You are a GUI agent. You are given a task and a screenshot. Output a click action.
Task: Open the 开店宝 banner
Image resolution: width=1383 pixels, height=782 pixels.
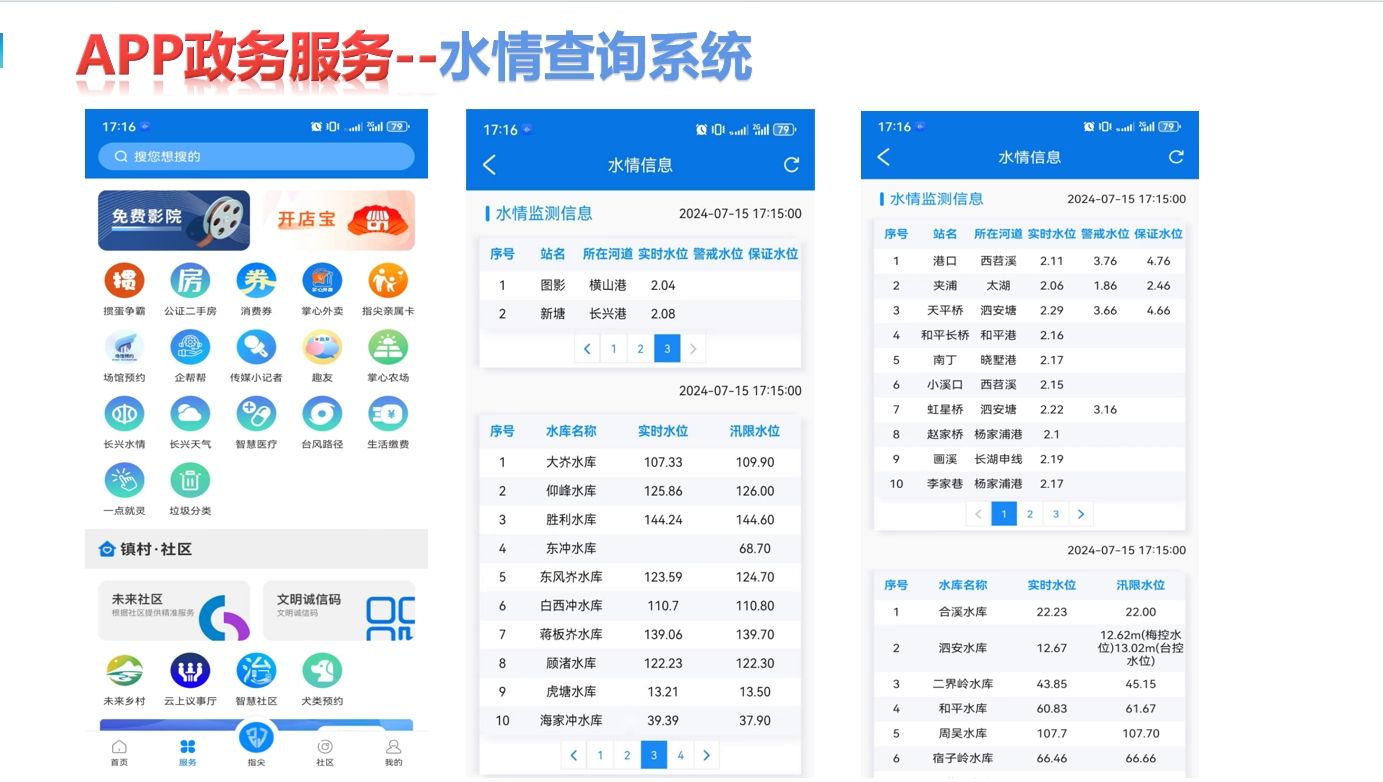(x=339, y=220)
